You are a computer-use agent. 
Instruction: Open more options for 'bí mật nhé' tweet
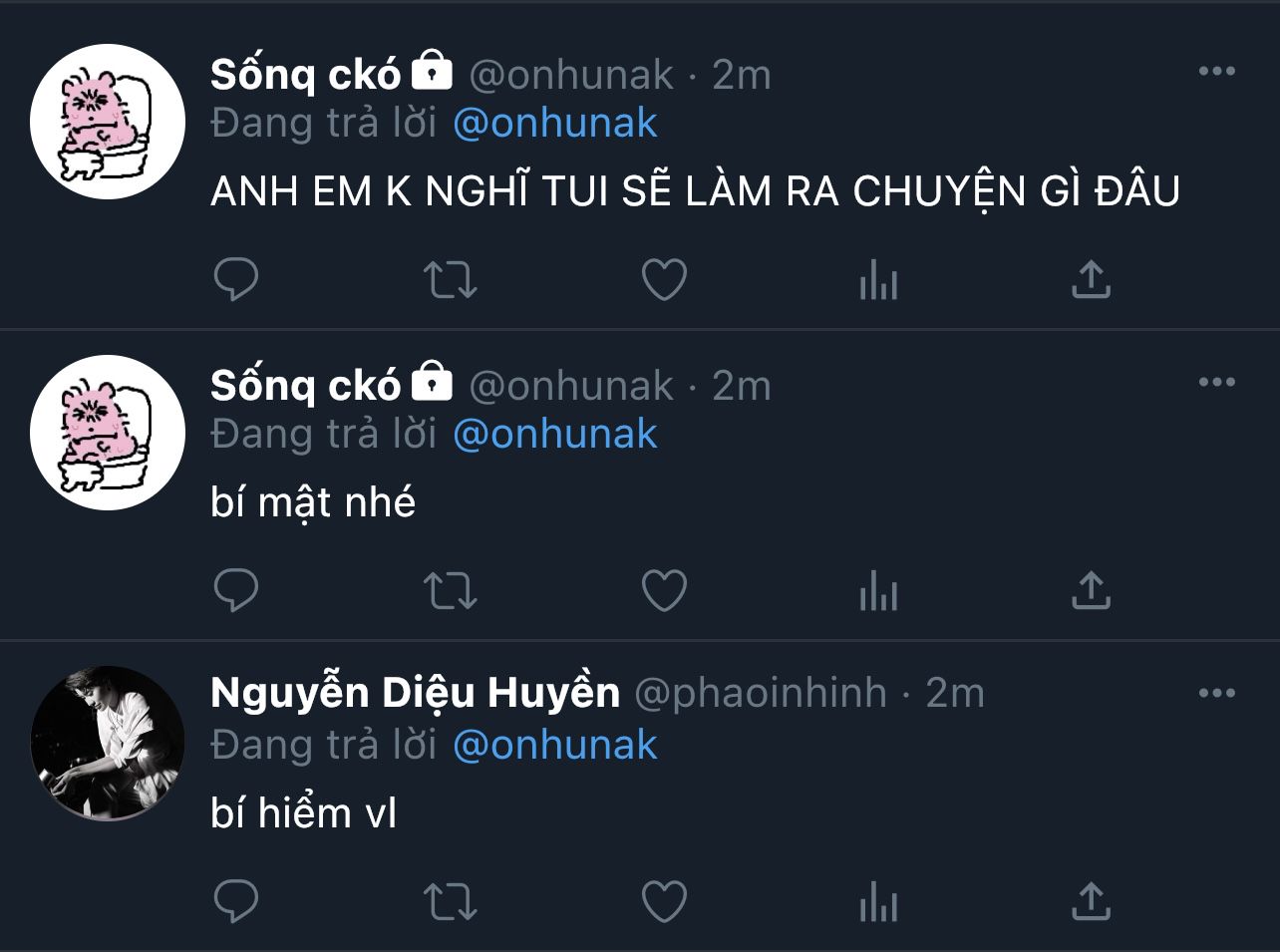click(1216, 383)
